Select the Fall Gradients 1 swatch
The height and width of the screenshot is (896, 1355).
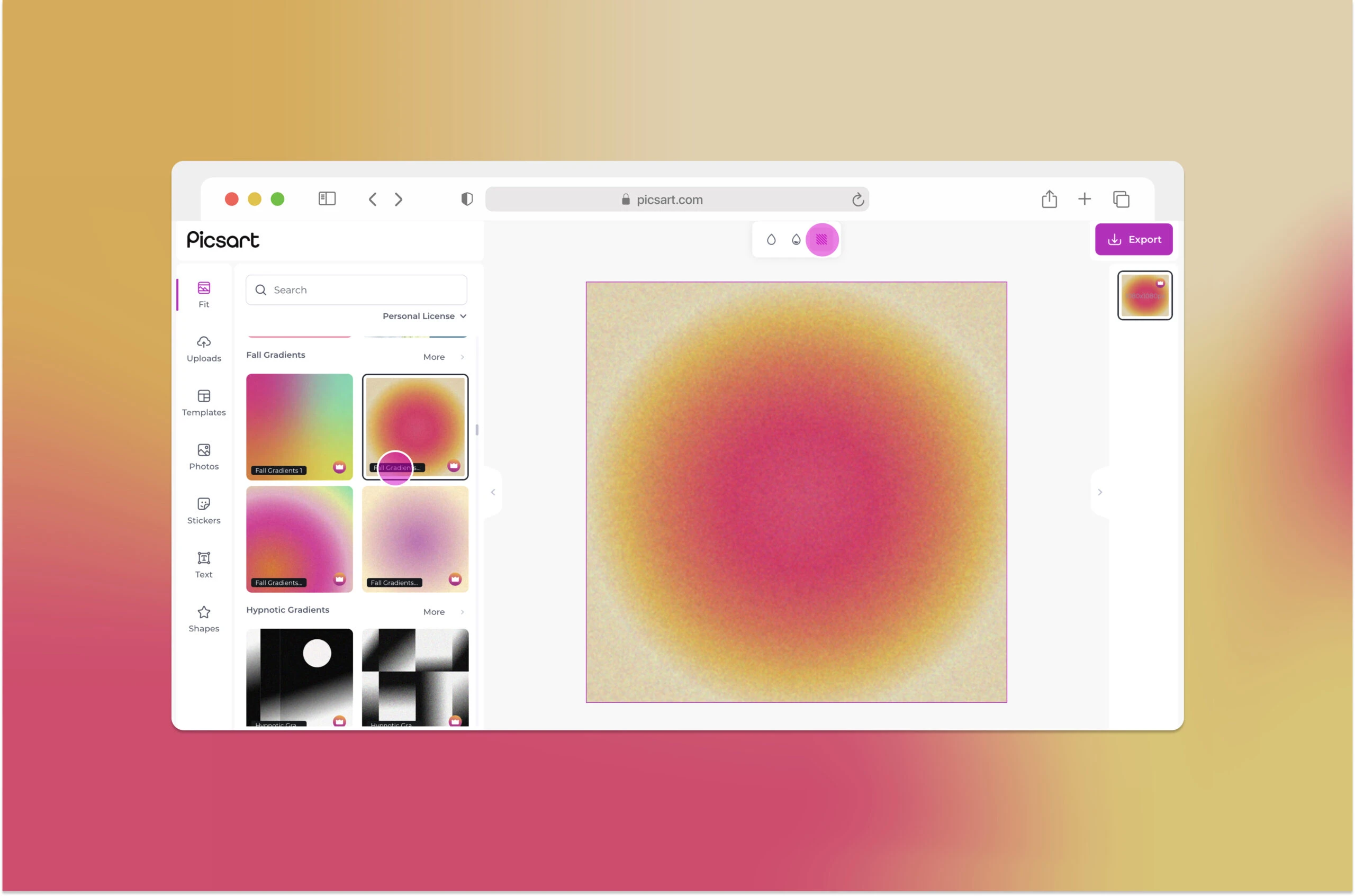pyautogui.click(x=300, y=426)
